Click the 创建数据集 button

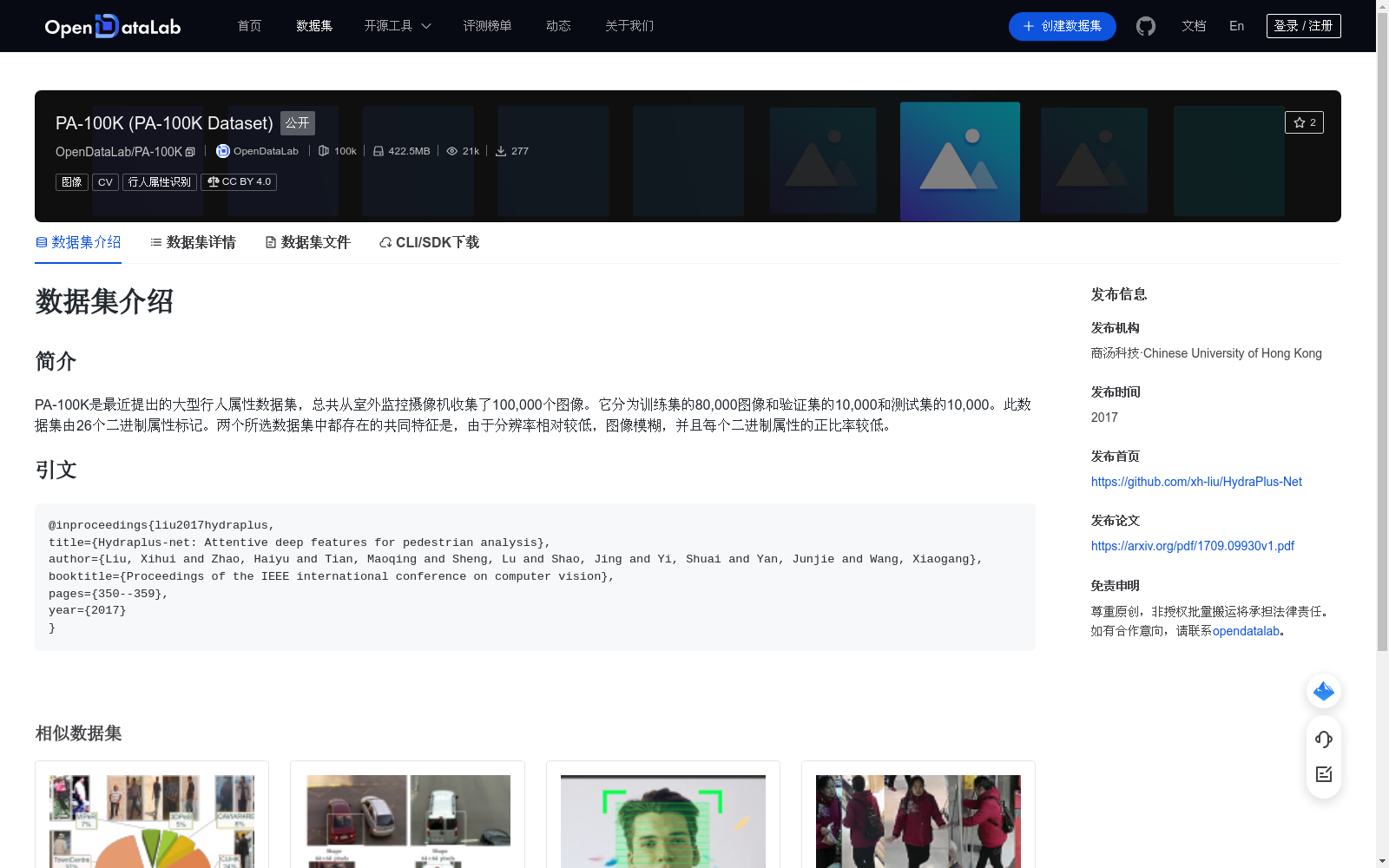click(1062, 26)
